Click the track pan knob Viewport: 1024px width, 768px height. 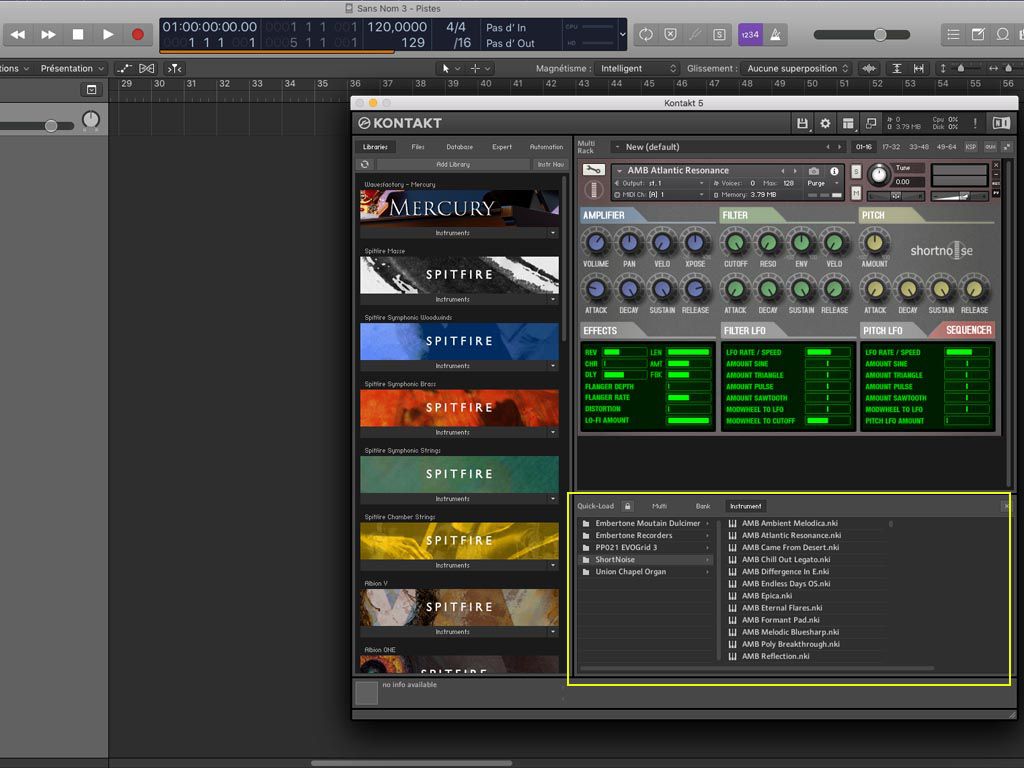point(91,120)
